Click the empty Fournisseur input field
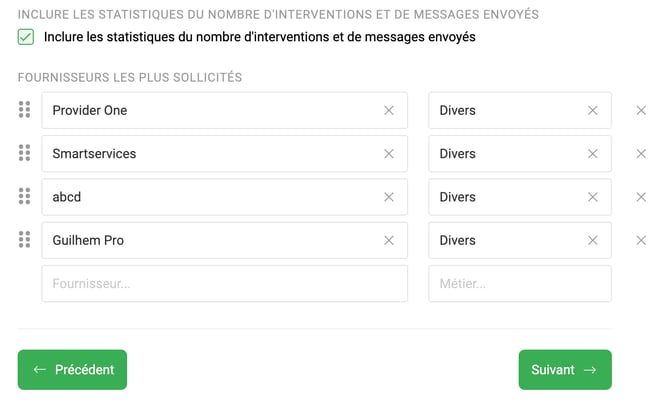This screenshot has height=406, width=670. [224, 283]
